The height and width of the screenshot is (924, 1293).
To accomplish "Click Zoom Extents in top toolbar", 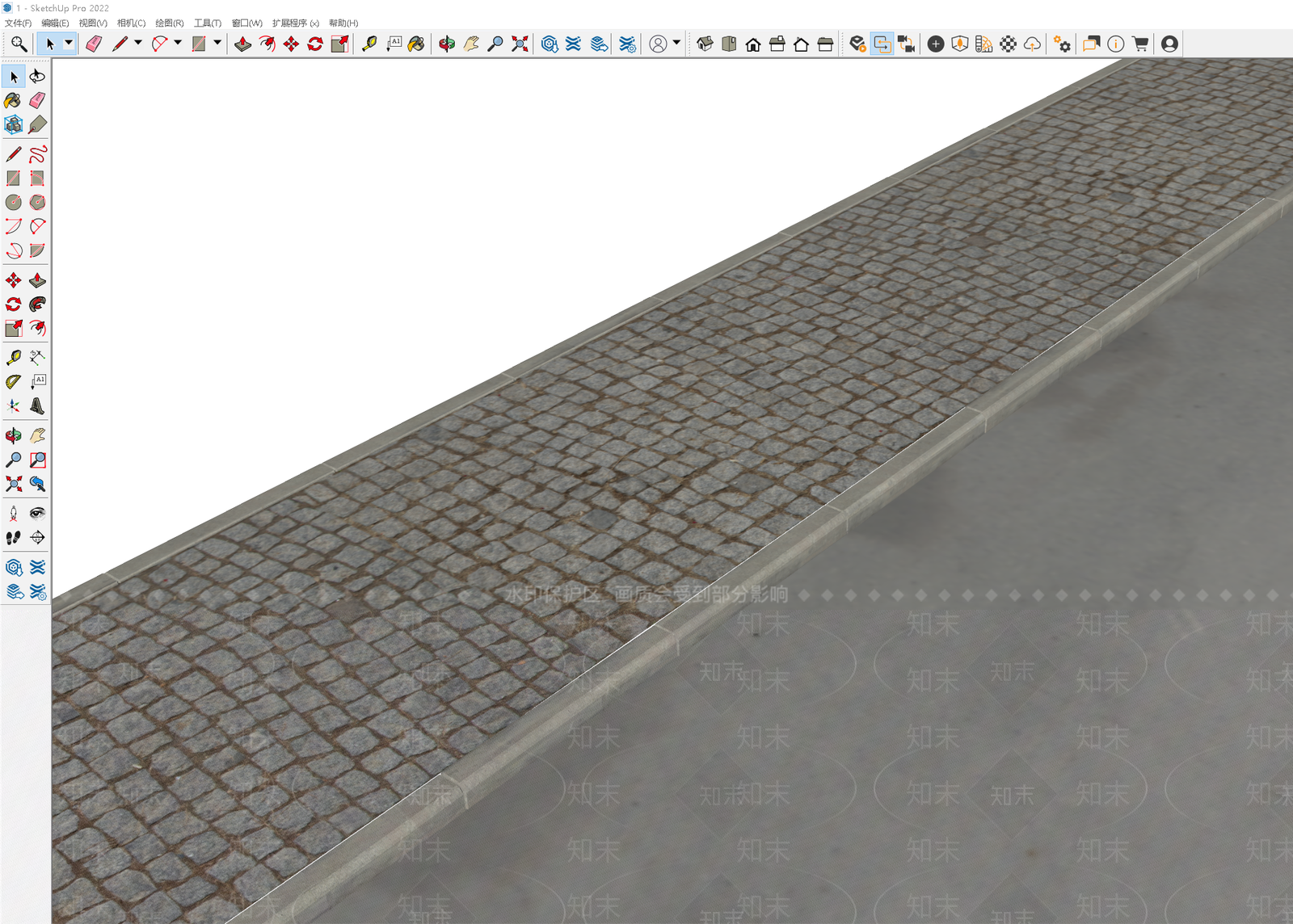I will pos(520,44).
